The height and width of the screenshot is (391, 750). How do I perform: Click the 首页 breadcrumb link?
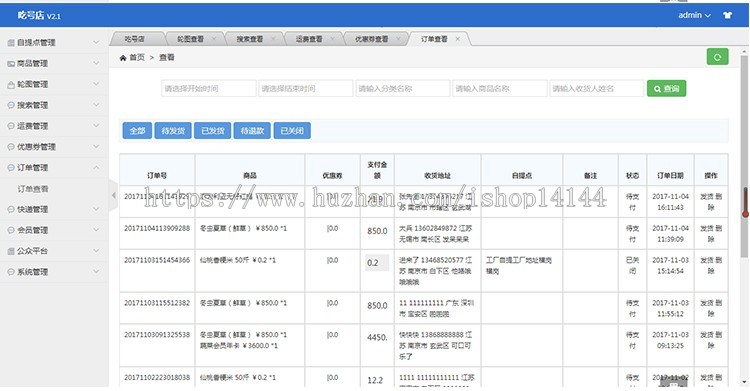coord(137,57)
